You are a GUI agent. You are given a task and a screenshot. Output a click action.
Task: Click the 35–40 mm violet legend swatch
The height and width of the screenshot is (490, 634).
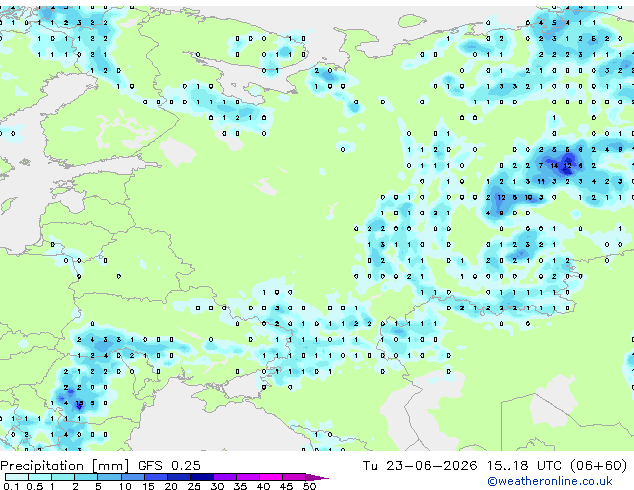click(248, 477)
